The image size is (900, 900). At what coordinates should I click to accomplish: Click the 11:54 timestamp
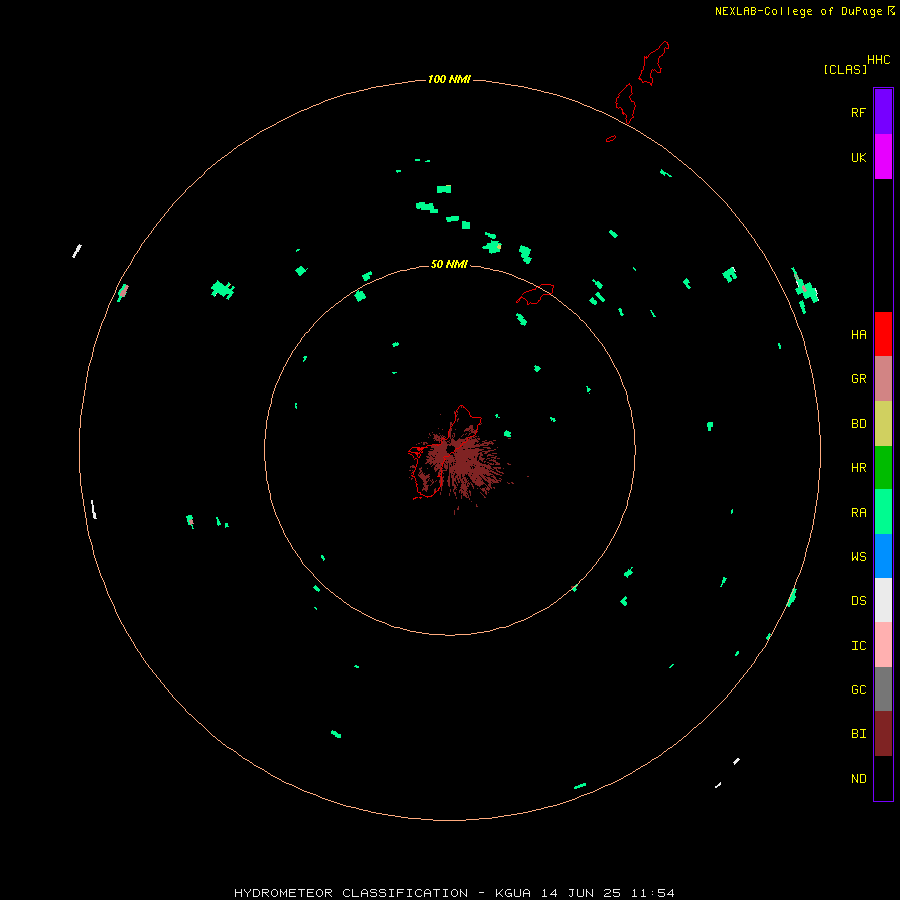pos(653,893)
